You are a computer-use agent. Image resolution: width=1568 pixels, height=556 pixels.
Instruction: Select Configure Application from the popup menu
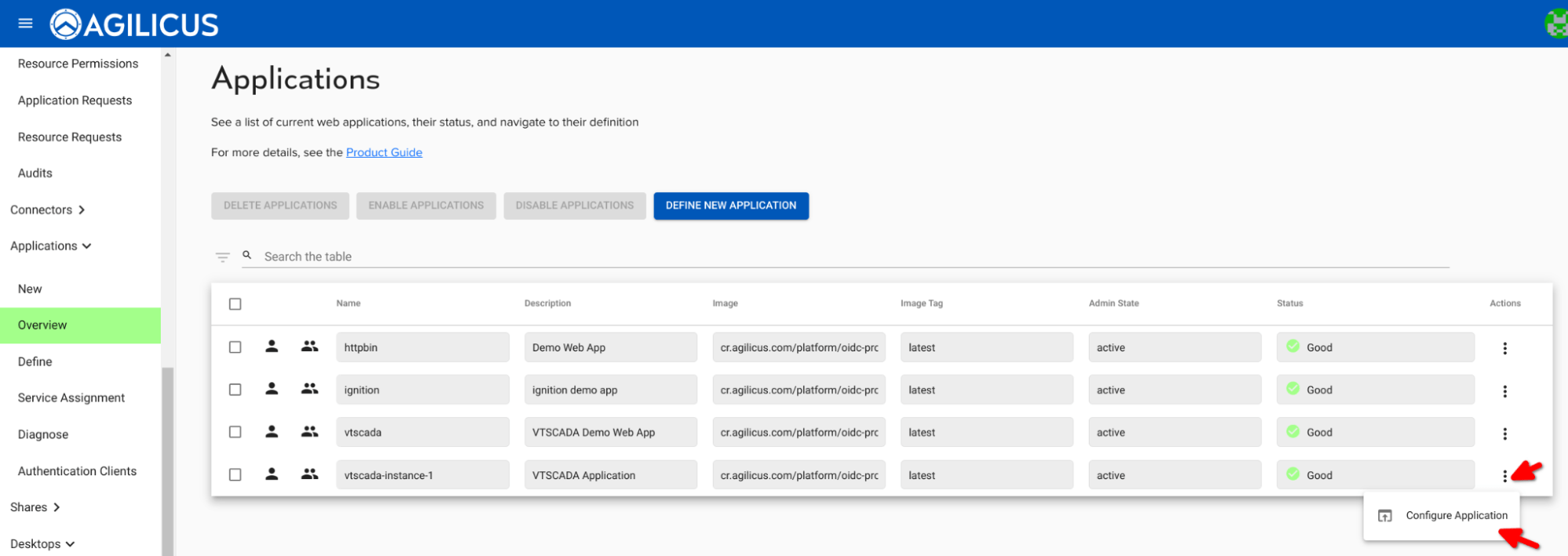pos(1455,515)
